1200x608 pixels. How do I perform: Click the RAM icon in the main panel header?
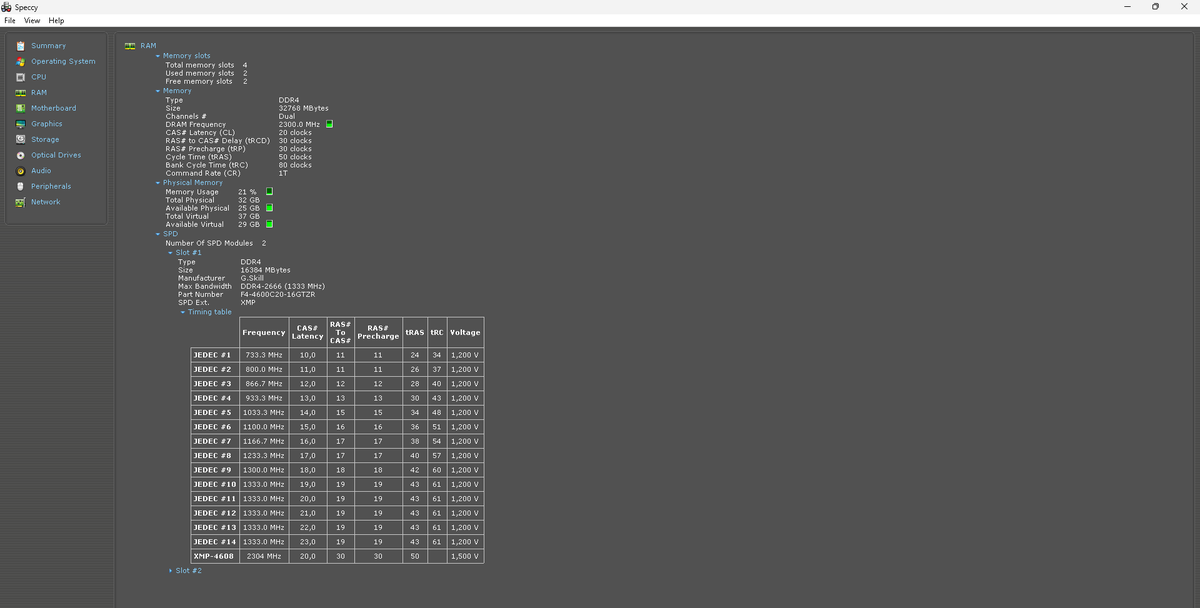(x=130, y=45)
